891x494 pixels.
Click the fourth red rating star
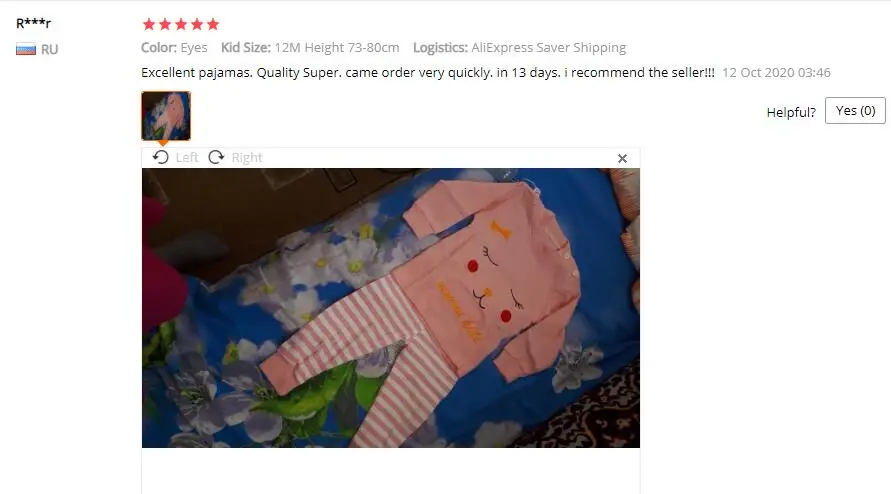(x=197, y=24)
